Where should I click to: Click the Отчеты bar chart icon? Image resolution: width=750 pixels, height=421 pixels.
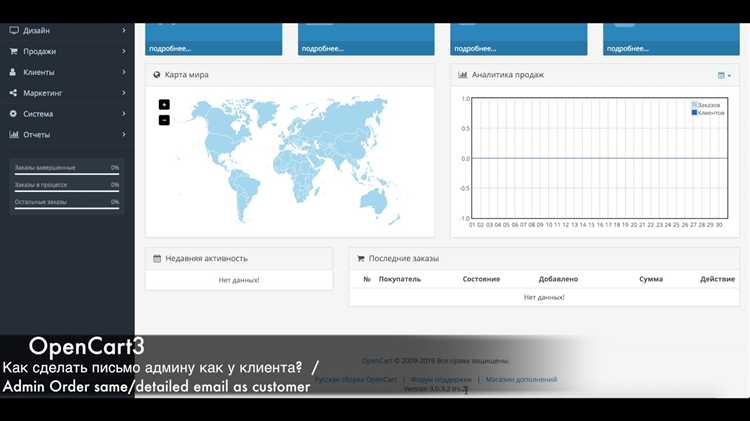14,134
